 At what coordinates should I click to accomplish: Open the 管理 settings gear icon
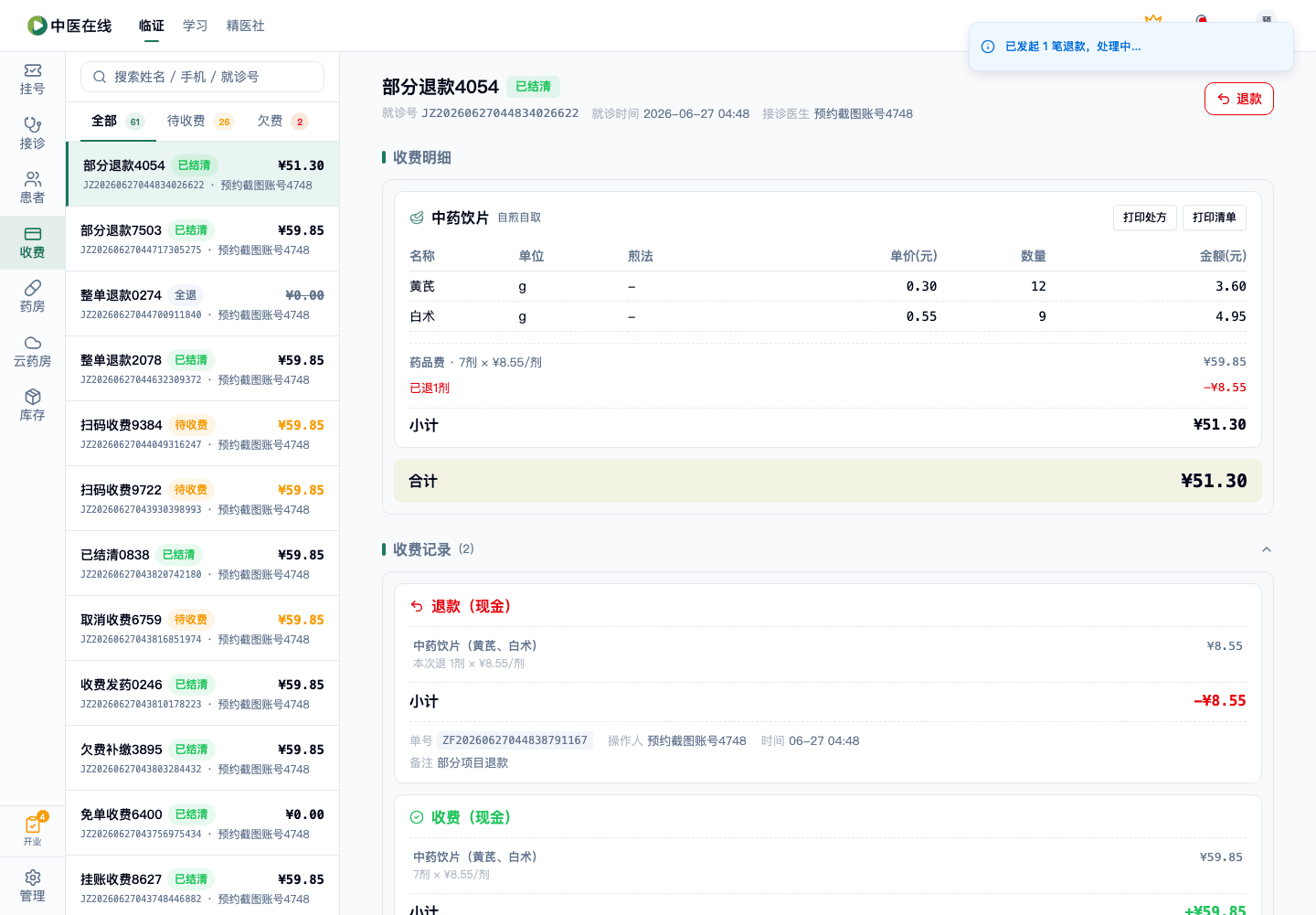click(x=32, y=886)
